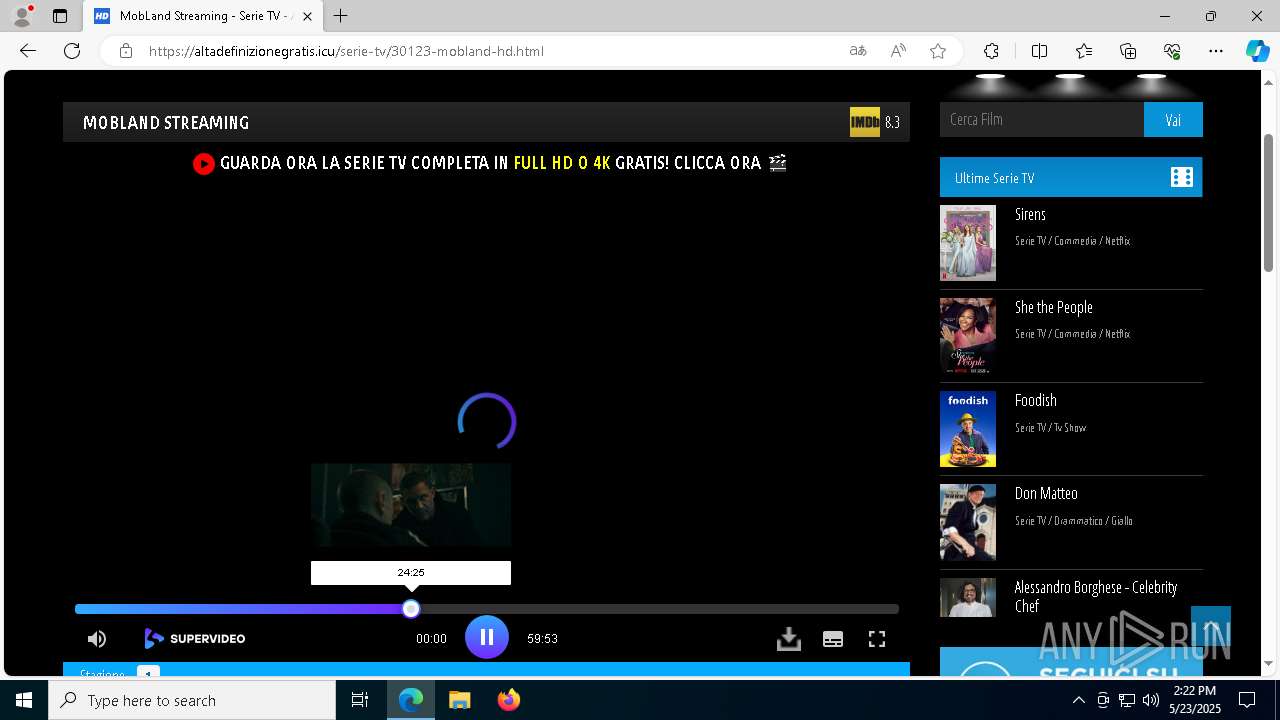Screen dimensions: 1280x720
Task: Download the video using the download icon
Action: tap(789, 639)
